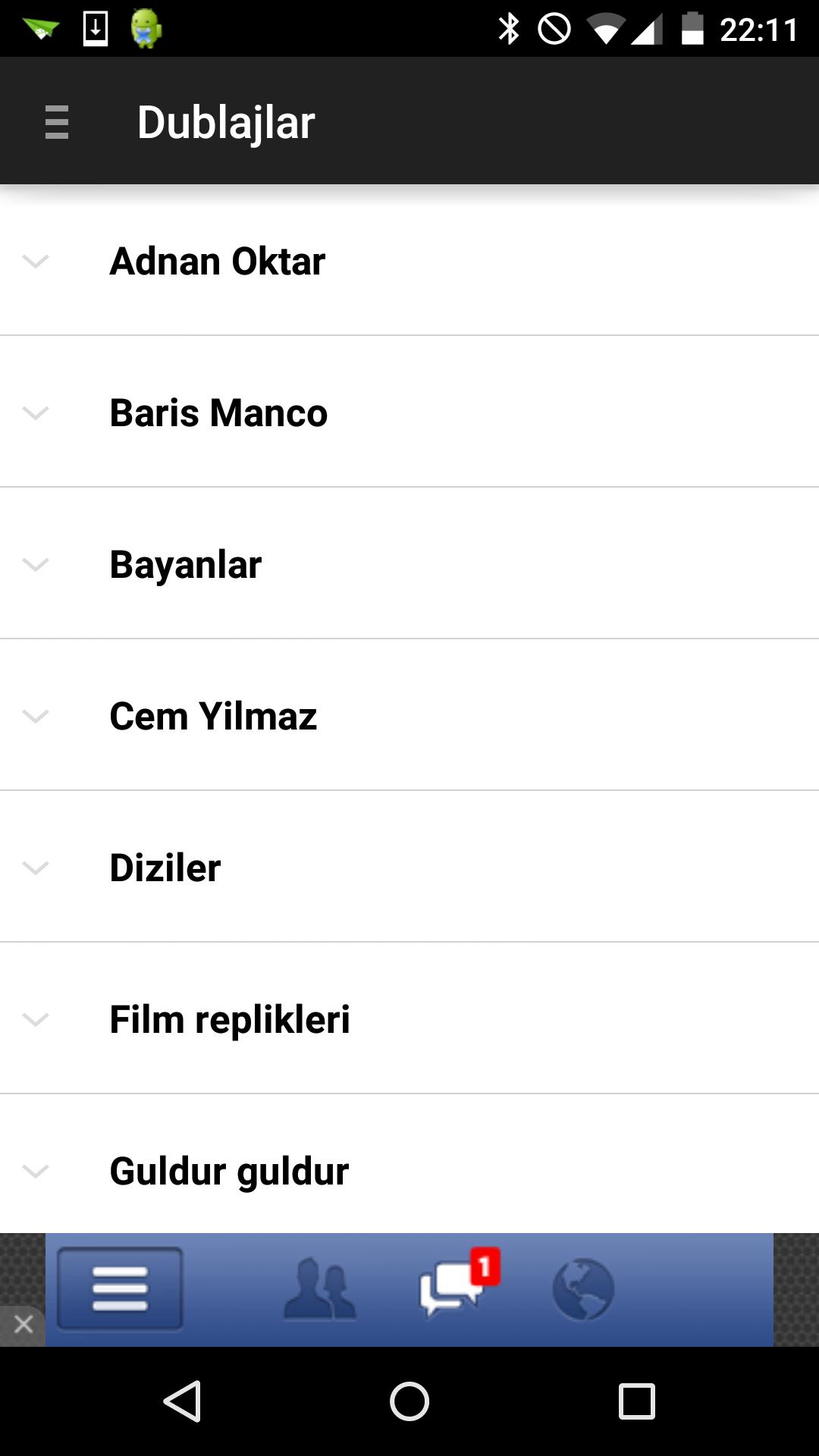Tap the download notification icon in status bar
The width and height of the screenshot is (819, 1456).
coord(95,29)
